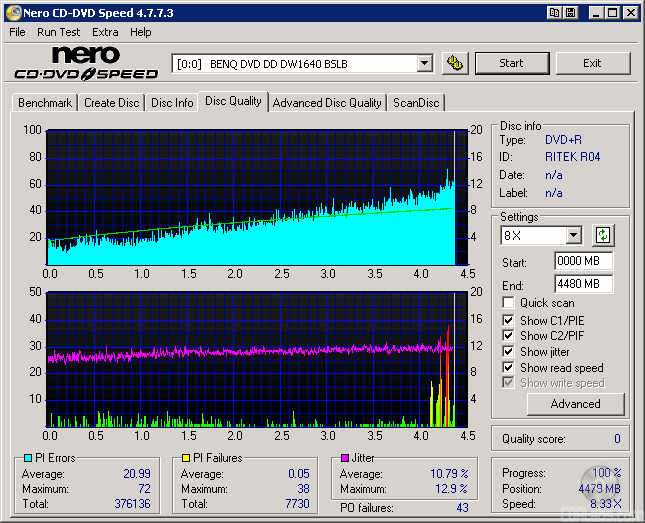Click the cyan PI Errors color swatch
This screenshot has width=645, height=523.
[x=27, y=458]
